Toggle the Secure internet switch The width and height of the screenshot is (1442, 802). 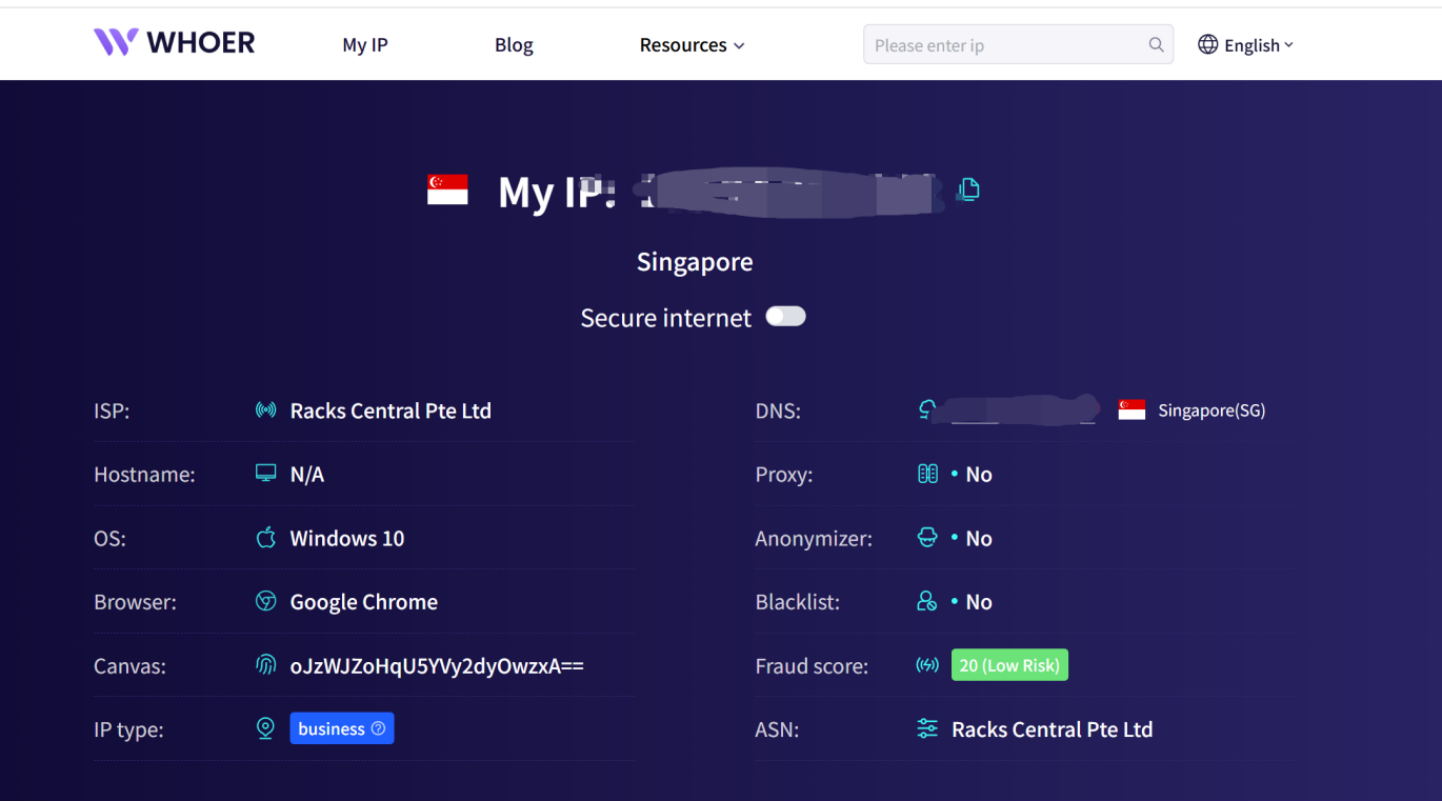(x=786, y=317)
